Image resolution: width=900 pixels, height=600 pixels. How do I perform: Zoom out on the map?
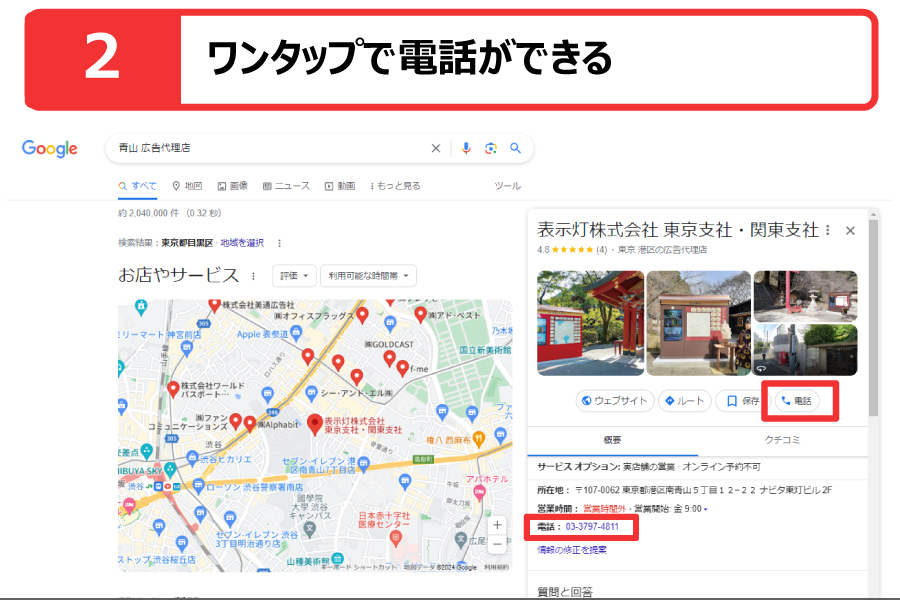497,543
